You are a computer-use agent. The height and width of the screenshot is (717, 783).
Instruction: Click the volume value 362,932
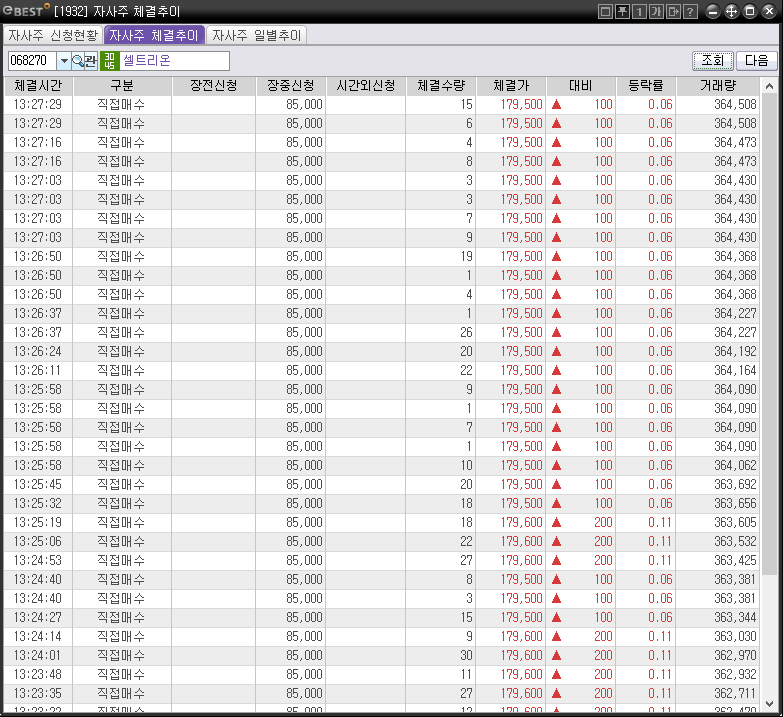click(735, 674)
